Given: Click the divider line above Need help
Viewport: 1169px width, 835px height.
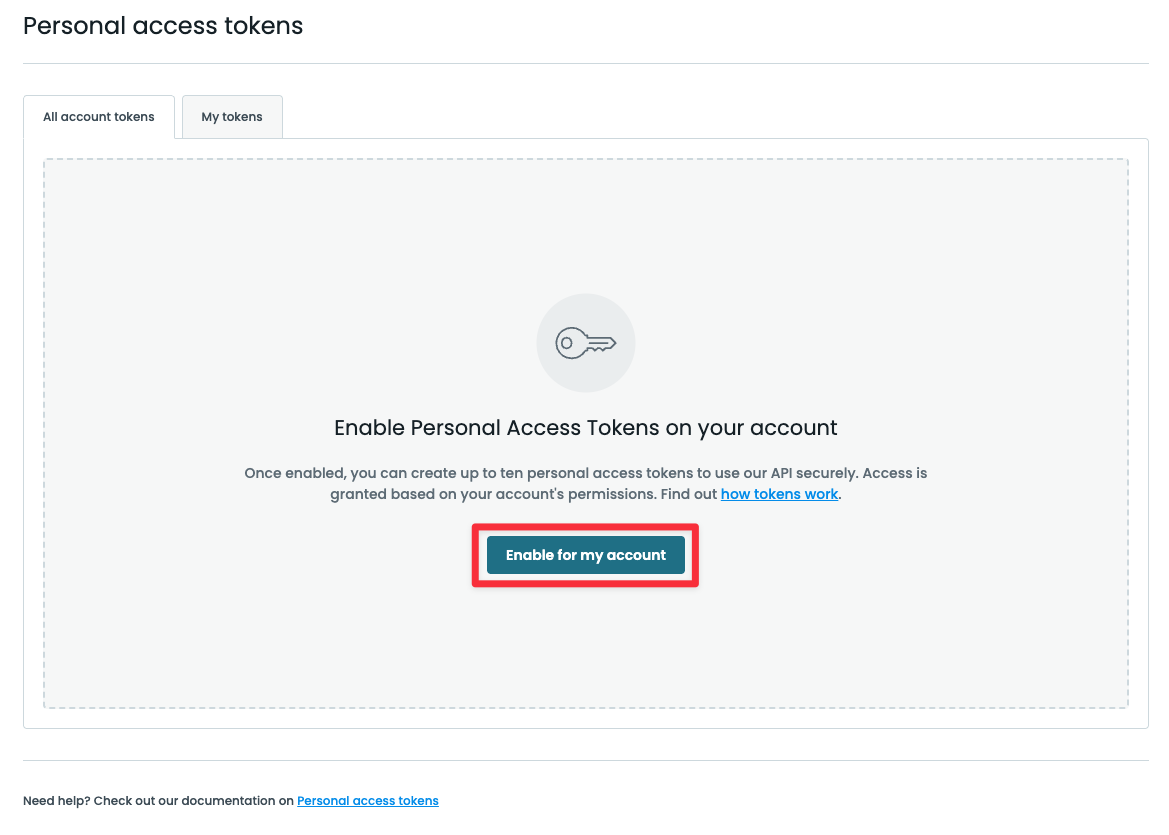Looking at the screenshot, I should tap(586, 761).
